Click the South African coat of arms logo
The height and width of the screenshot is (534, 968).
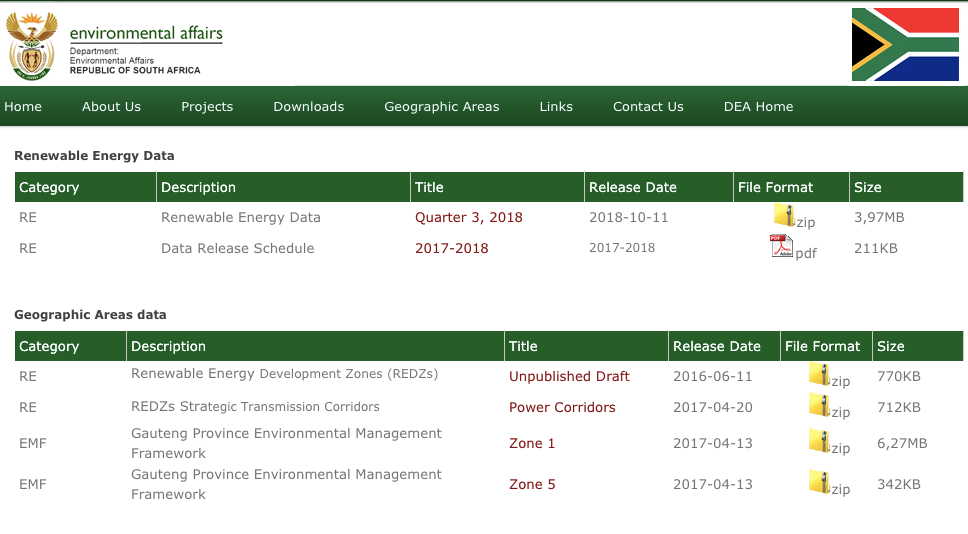(x=32, y=46)
